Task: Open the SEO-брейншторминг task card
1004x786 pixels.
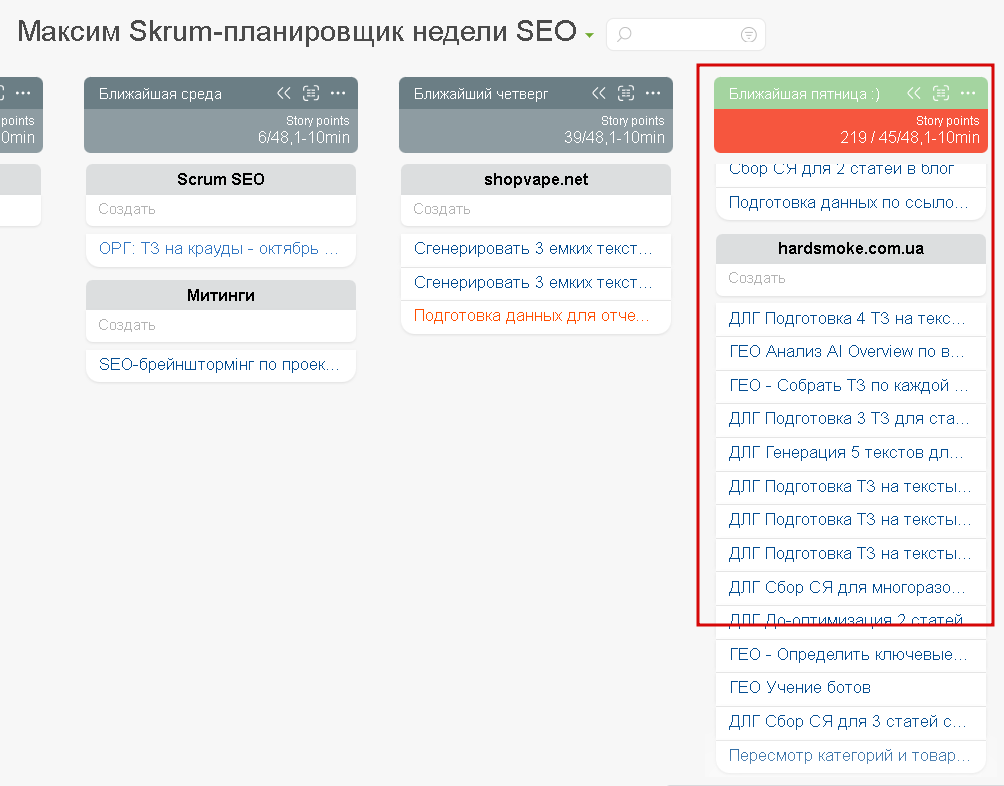Action: point(219,365)
